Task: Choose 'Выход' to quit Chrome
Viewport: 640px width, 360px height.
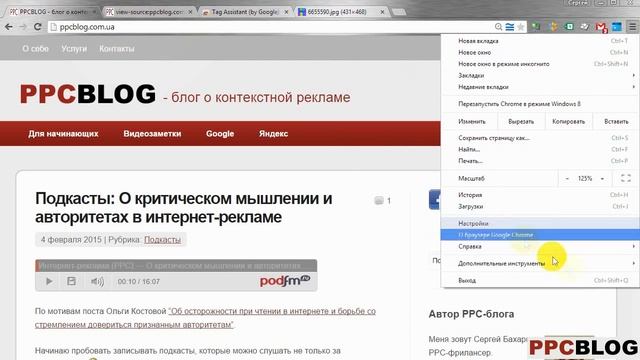Action: tap(540, 280)
